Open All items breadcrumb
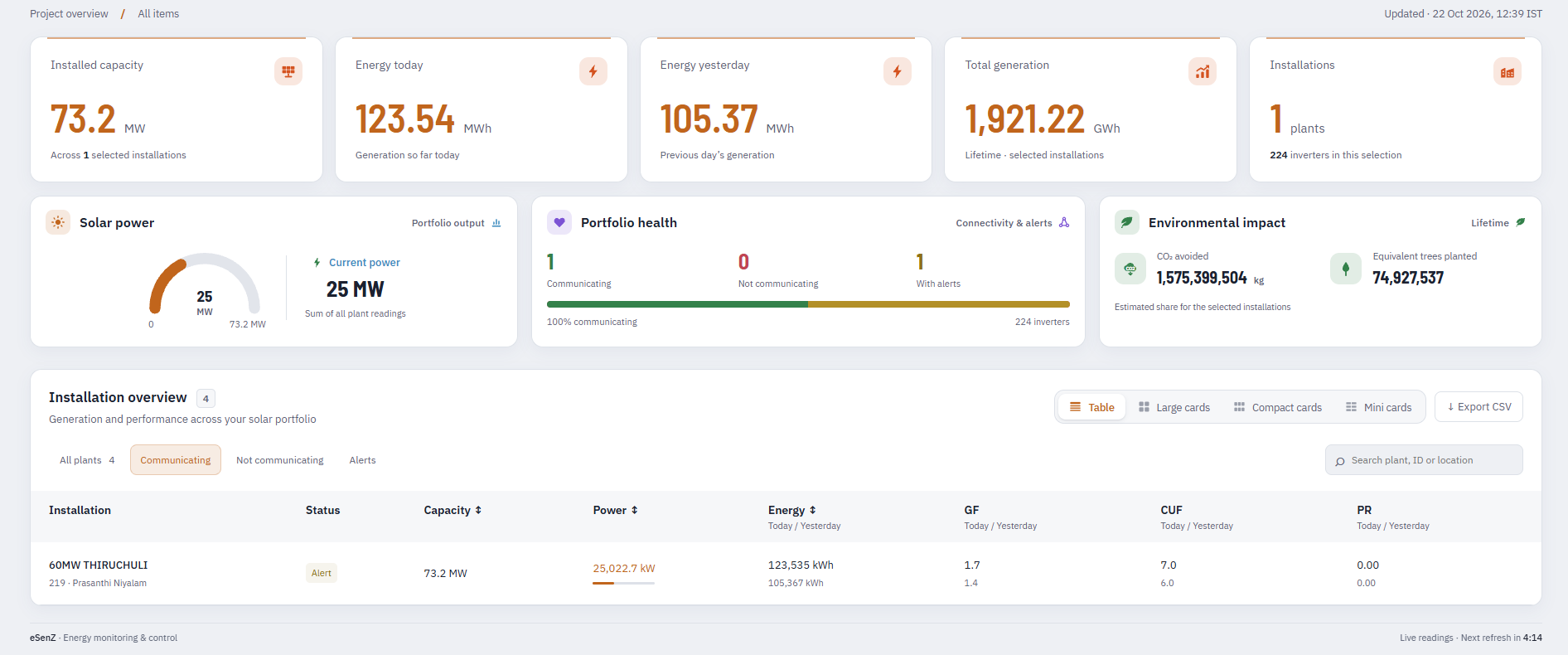The width and height of the screenshot is (1568, 655). [x=158, y=14]
